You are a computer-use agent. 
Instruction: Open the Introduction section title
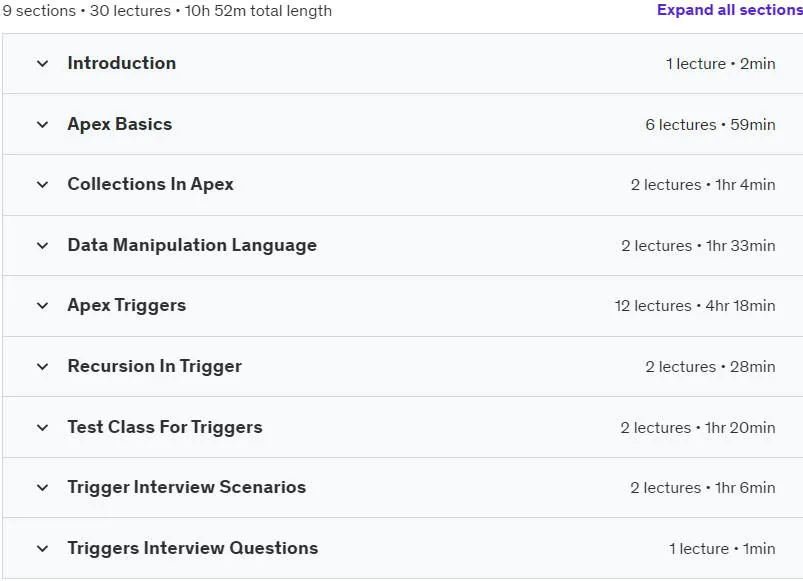(x=122, y=63)
